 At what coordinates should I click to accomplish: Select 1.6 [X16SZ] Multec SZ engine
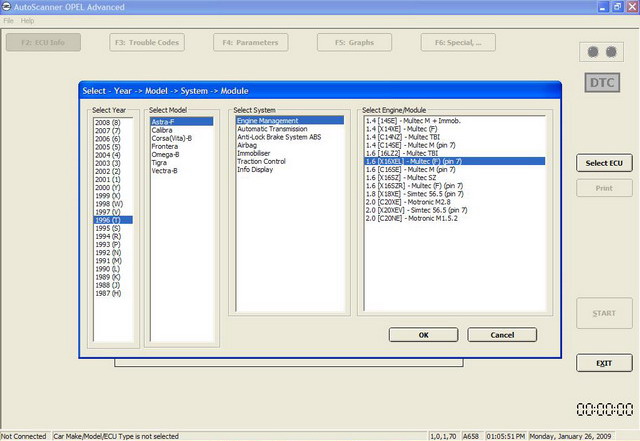click(x=455, y=178)
